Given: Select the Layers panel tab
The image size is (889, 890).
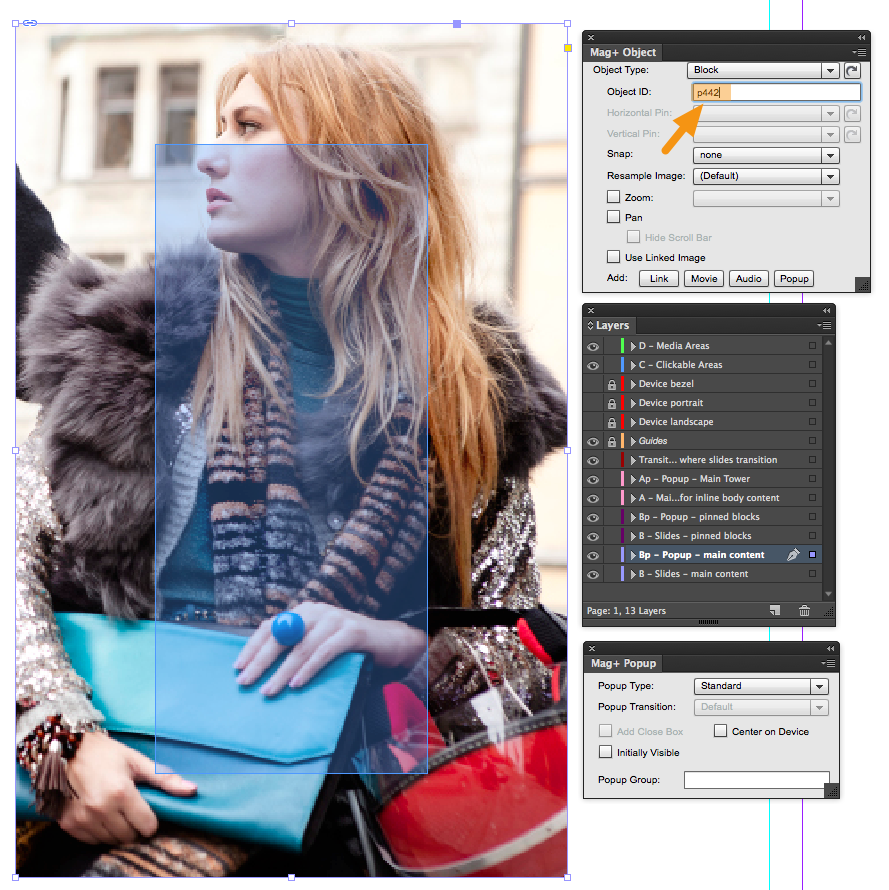Looking at the screenshot, I should [610, 325].
